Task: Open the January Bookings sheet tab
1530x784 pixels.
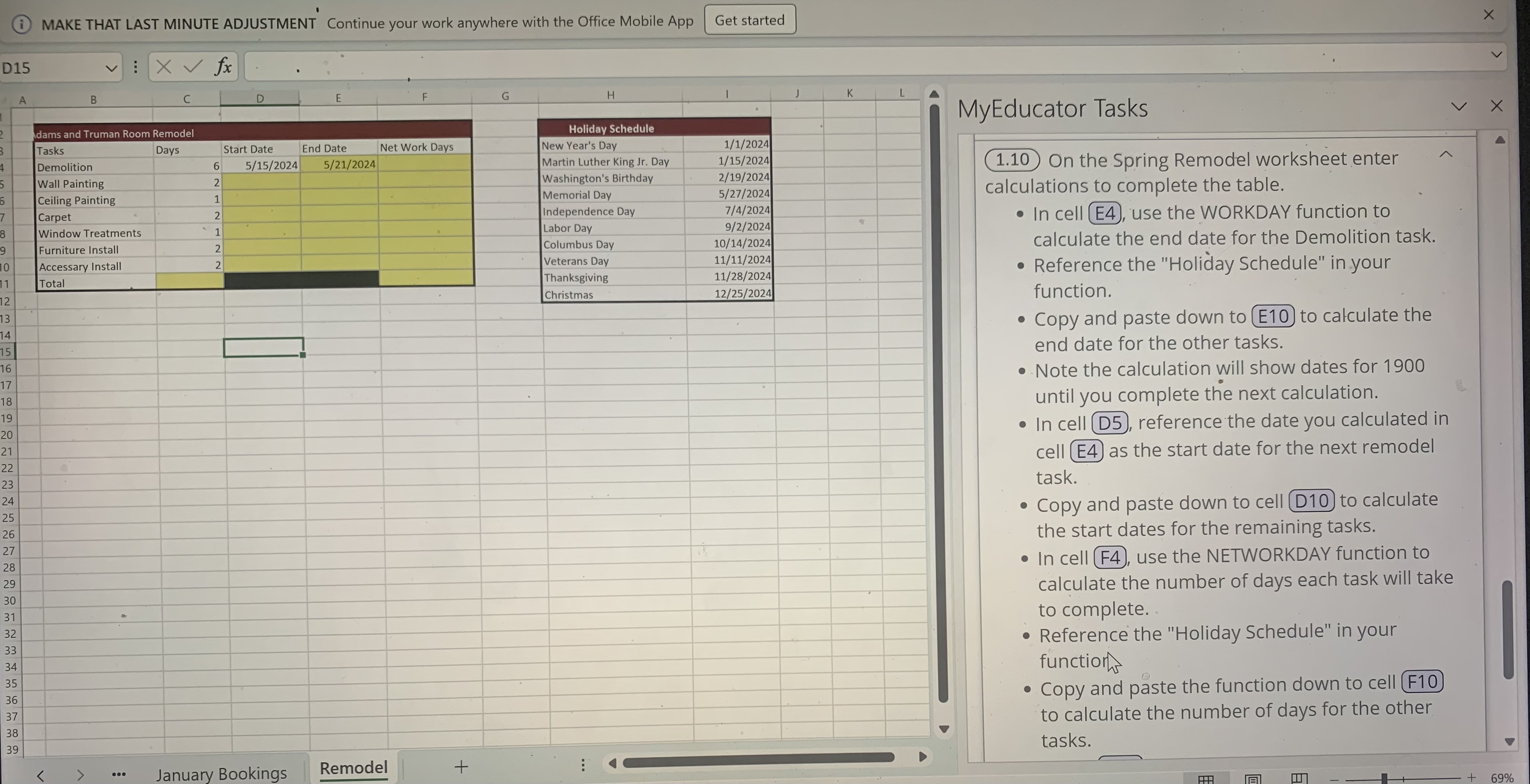Action: (x=221, y=773)
